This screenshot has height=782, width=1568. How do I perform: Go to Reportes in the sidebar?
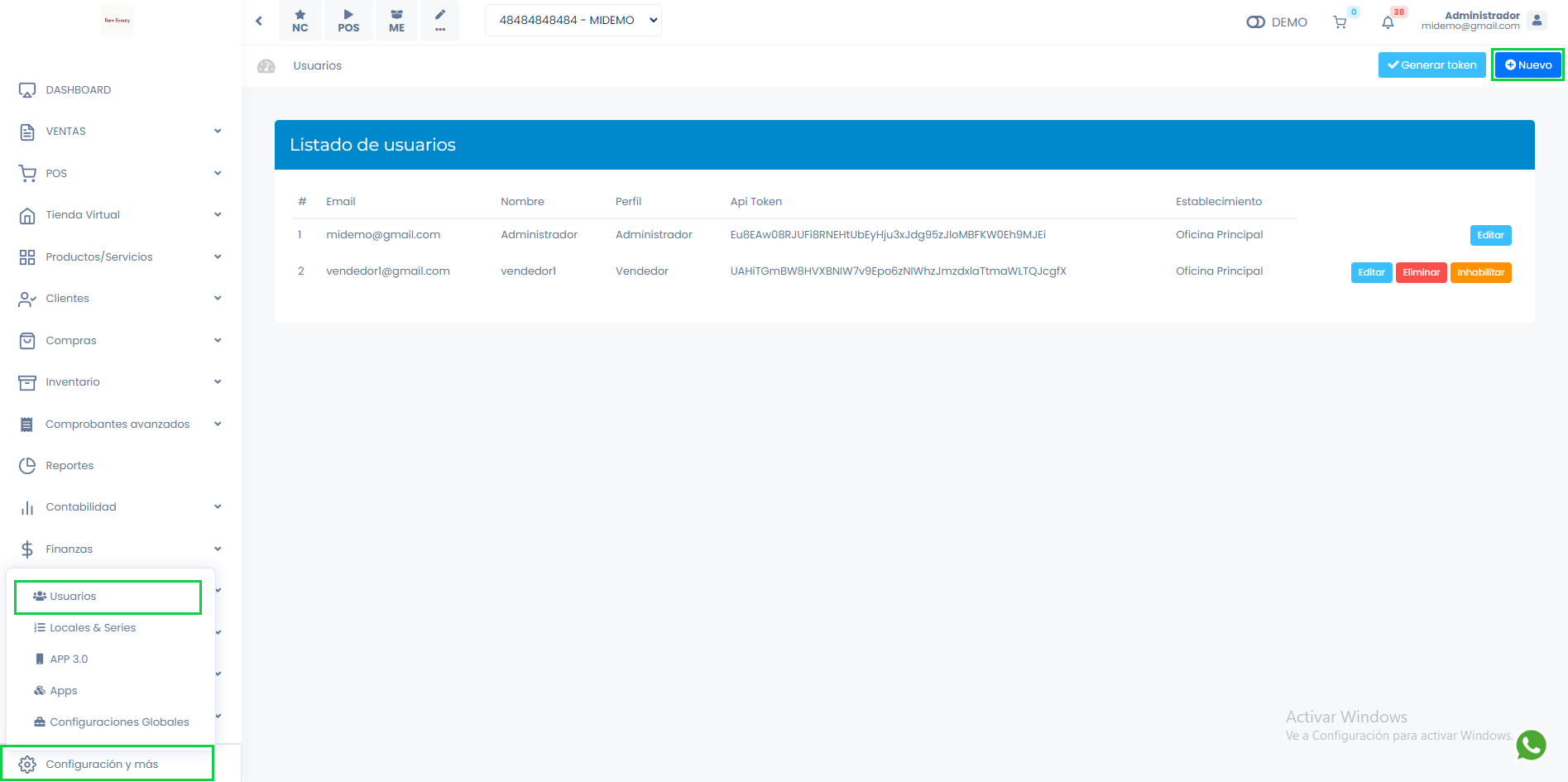point(70,466)
